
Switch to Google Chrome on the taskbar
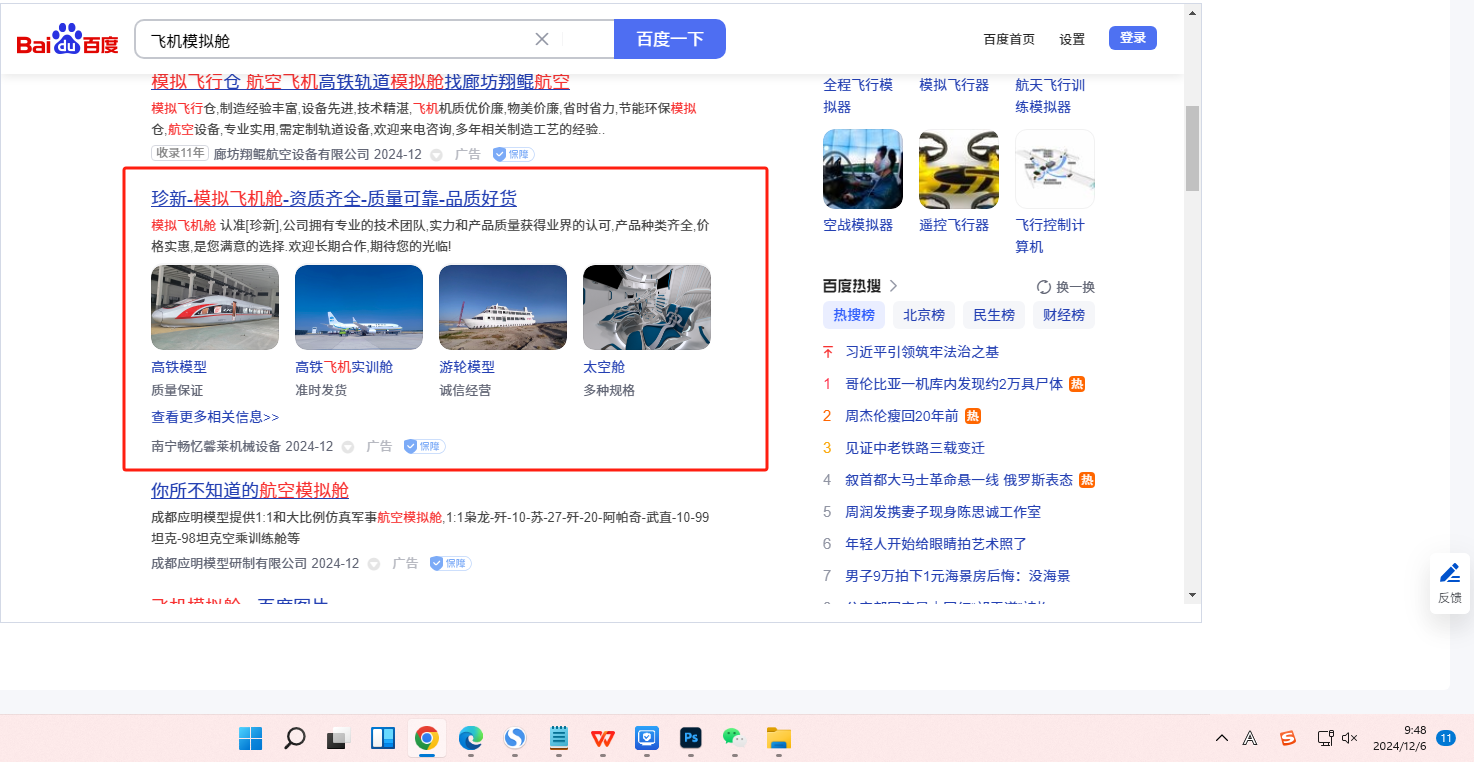pyautogui.click(x=427, y=739)
